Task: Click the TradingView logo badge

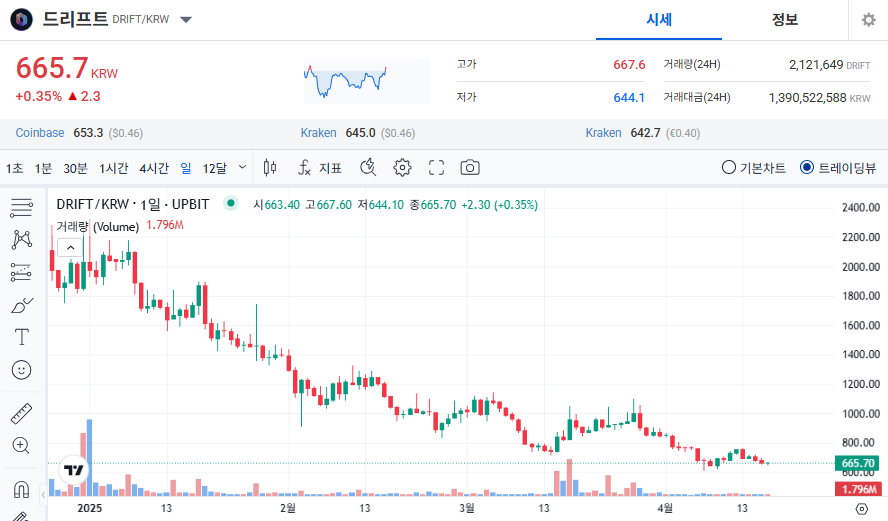Action: coord(74,469)
